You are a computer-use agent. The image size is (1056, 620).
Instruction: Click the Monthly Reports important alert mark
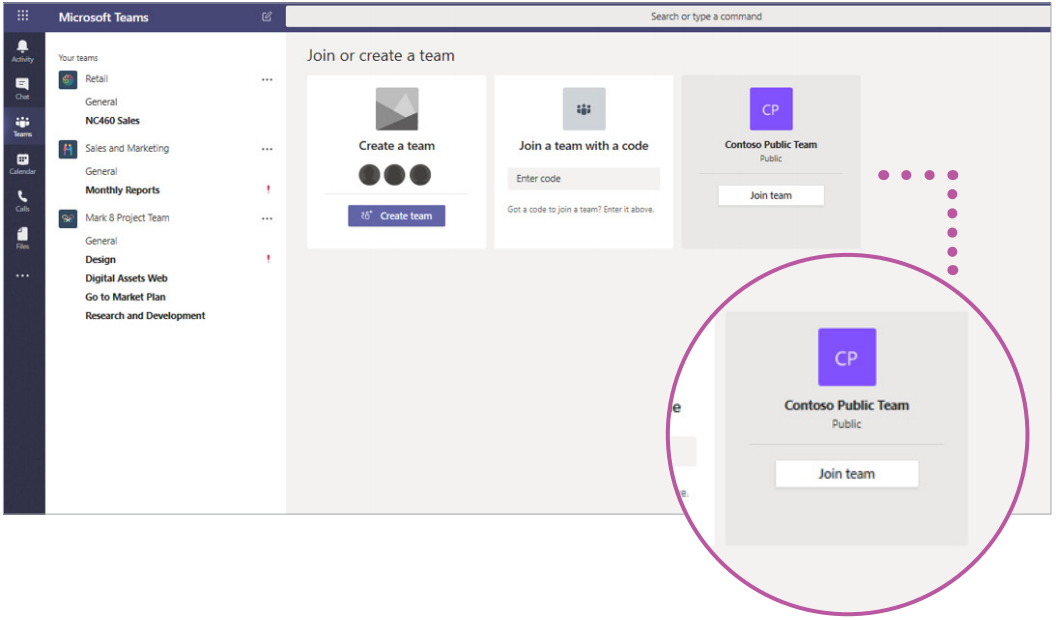pyautogui.click(x=268, y=189)
